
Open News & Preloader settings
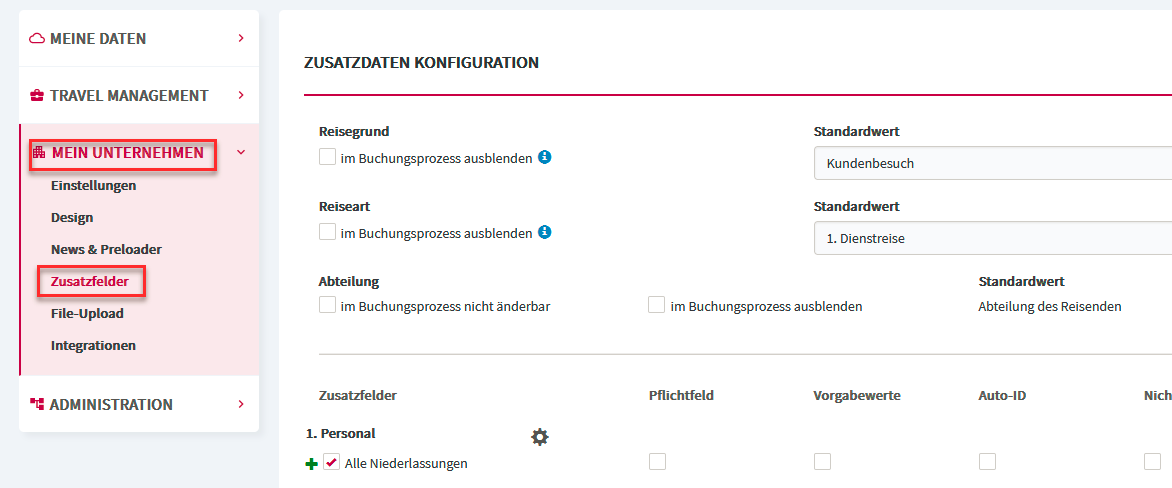106,250
